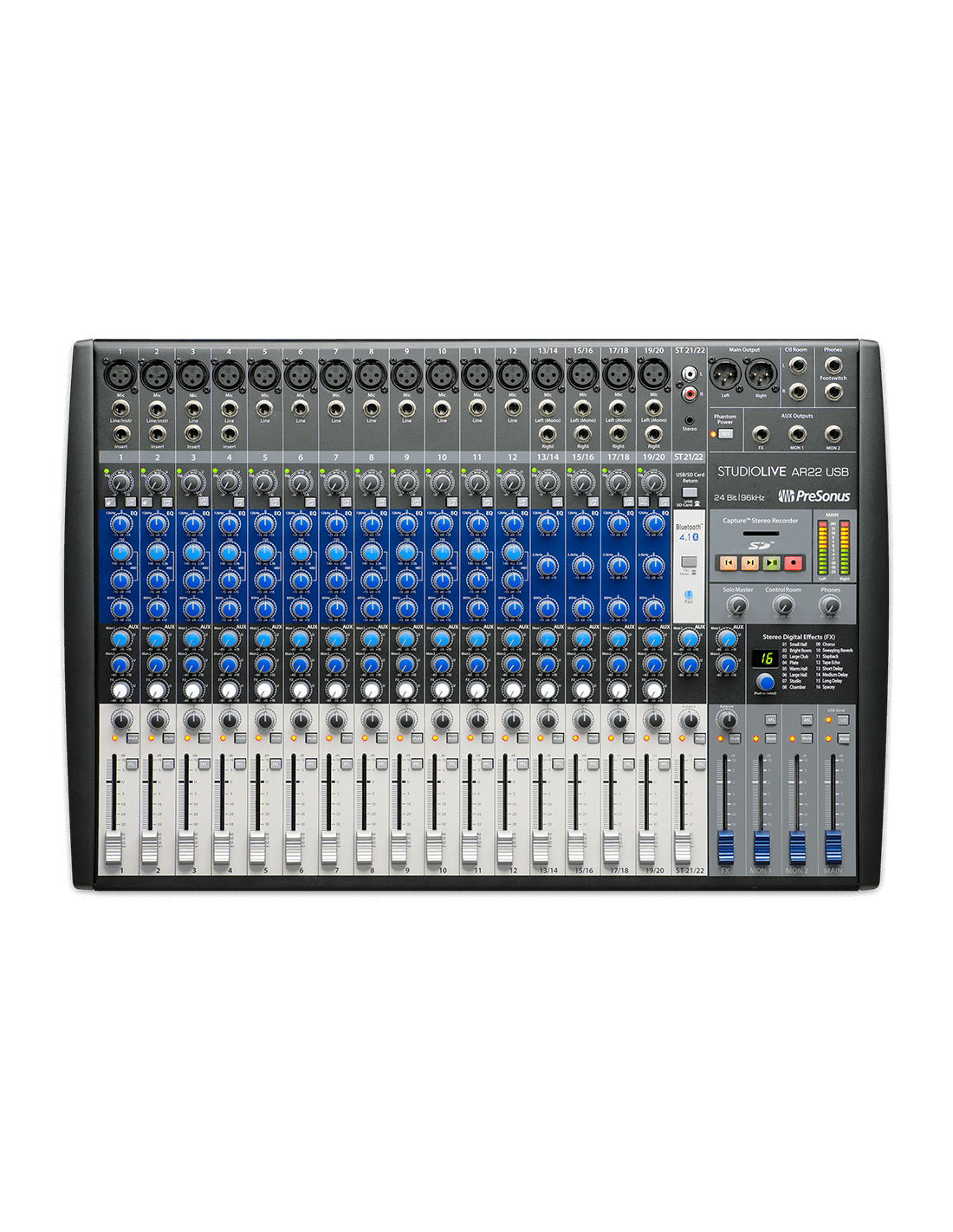Click the Ctl Room R output jack
Viewport: 953px width, 1232px height.
click(x=798, y=392)
